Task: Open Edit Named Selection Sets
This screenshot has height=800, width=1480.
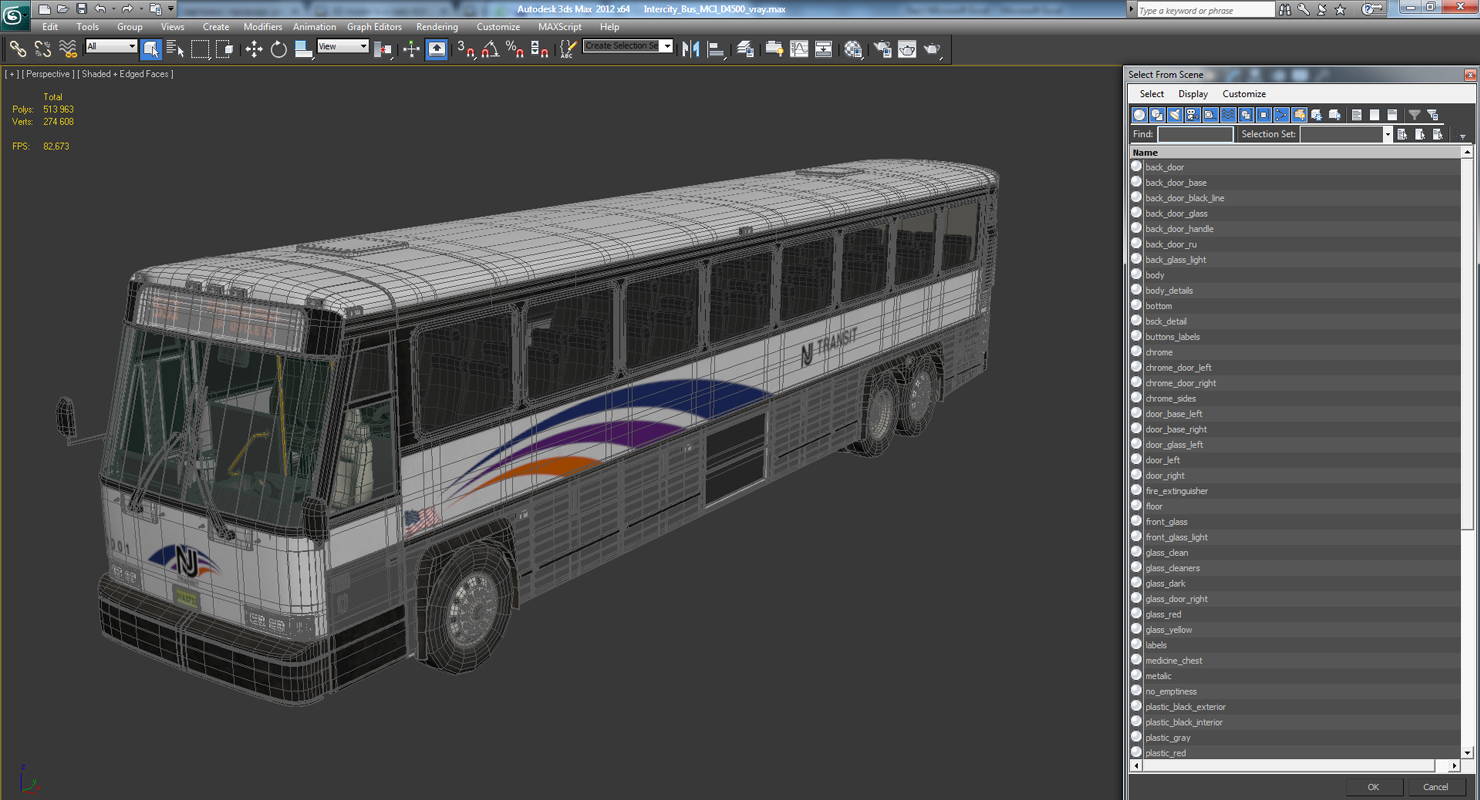Action: (x=568, y=49)
